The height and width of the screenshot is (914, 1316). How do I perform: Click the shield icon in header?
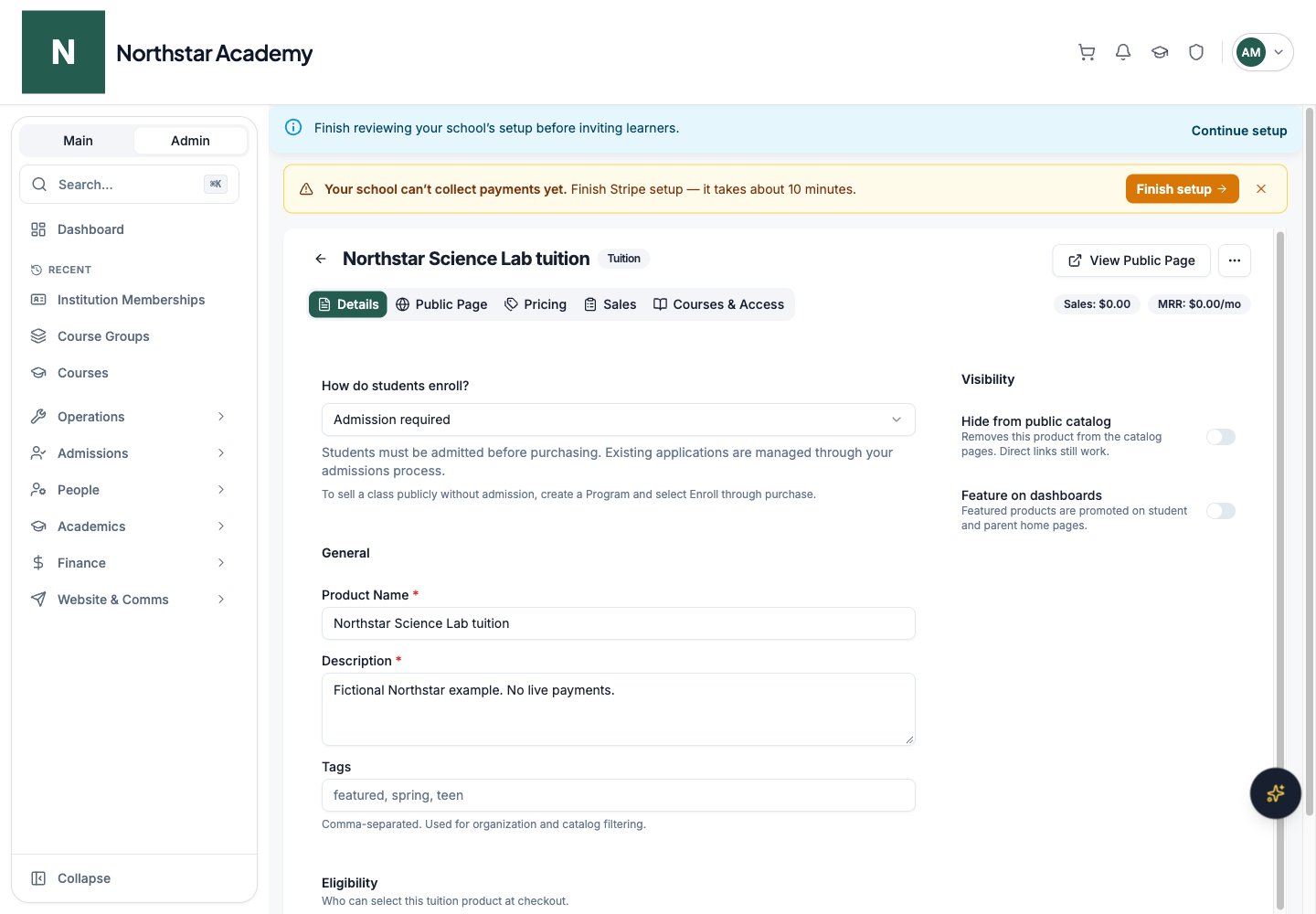(x=1196, y=52)
